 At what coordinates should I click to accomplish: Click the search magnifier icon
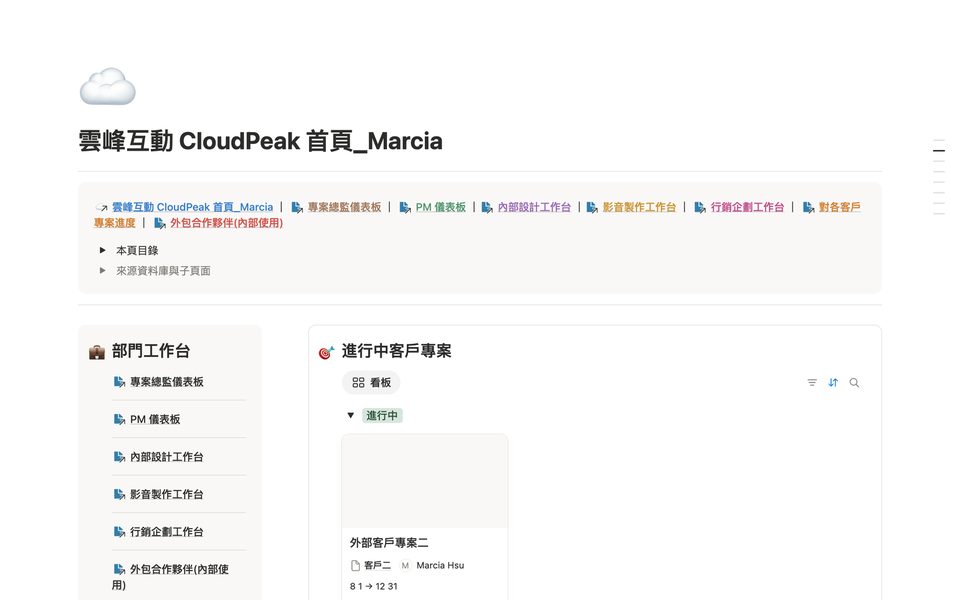[854, 383]
